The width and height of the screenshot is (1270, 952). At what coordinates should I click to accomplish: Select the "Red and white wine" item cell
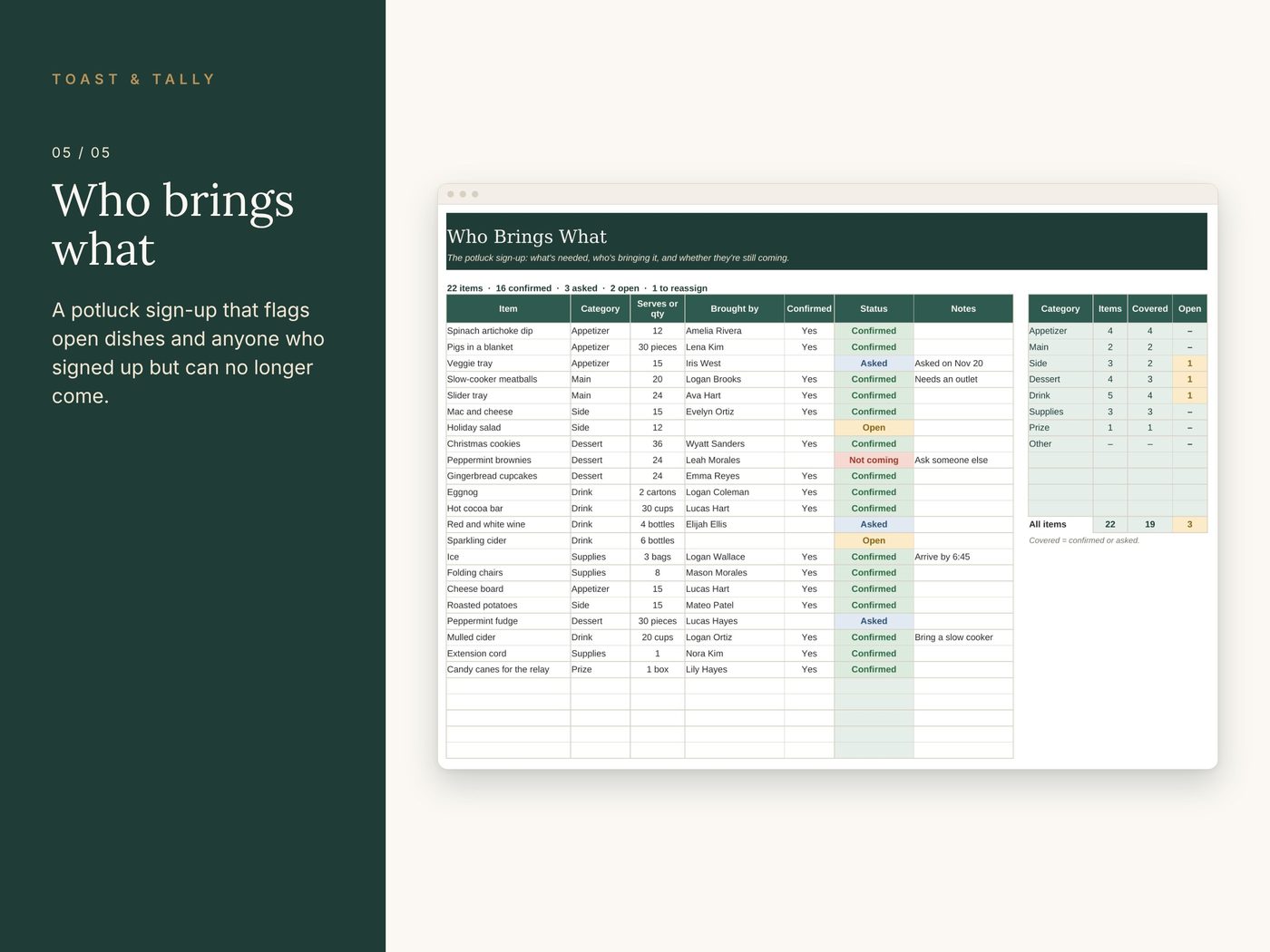(x=508, y=524)
